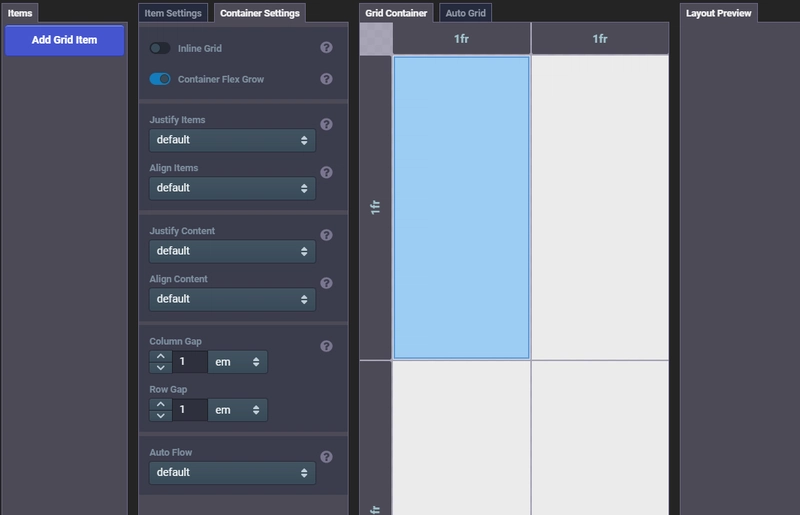Select the first column 1fr header

tap(461, 39)
